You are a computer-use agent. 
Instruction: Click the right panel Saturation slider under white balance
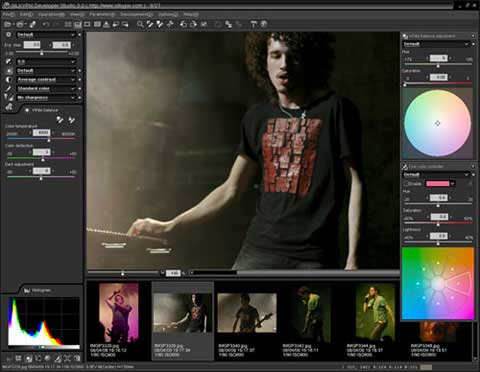coord(438,84)
